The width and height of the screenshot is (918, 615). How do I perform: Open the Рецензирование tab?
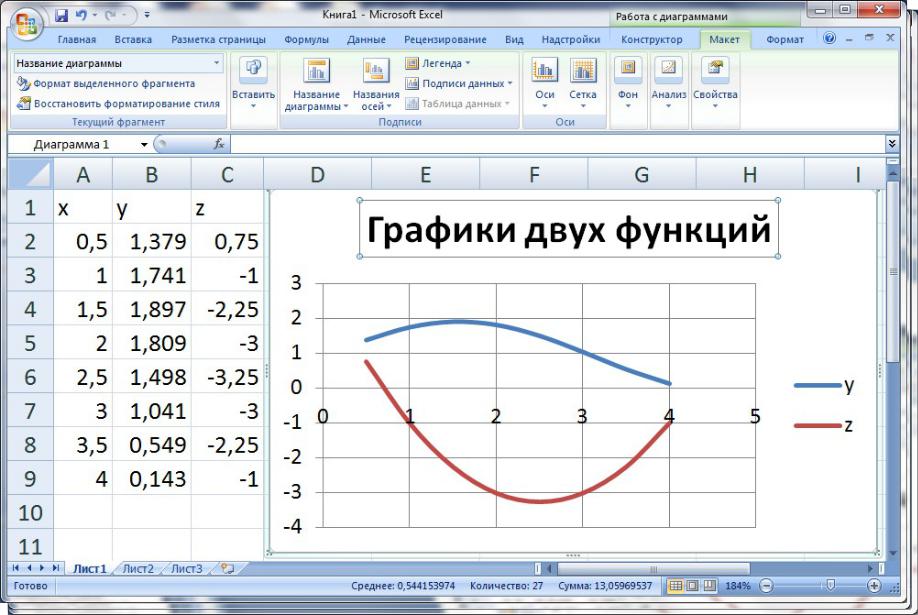pyautogui.click(x=445, y=39)
